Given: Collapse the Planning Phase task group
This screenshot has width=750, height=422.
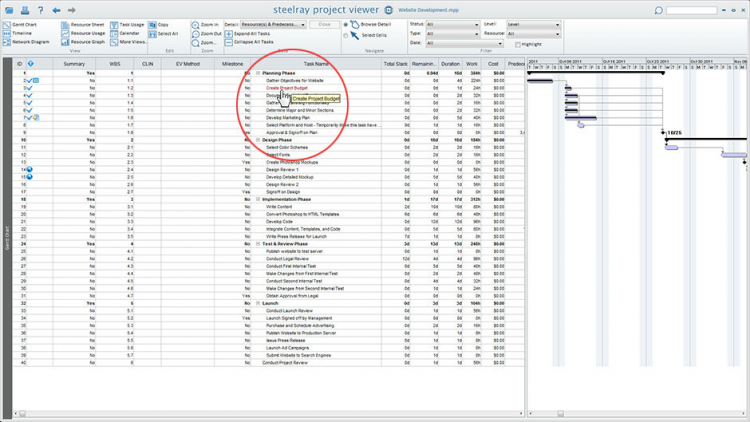Looking at the screenshot, I should click(258, 73).
